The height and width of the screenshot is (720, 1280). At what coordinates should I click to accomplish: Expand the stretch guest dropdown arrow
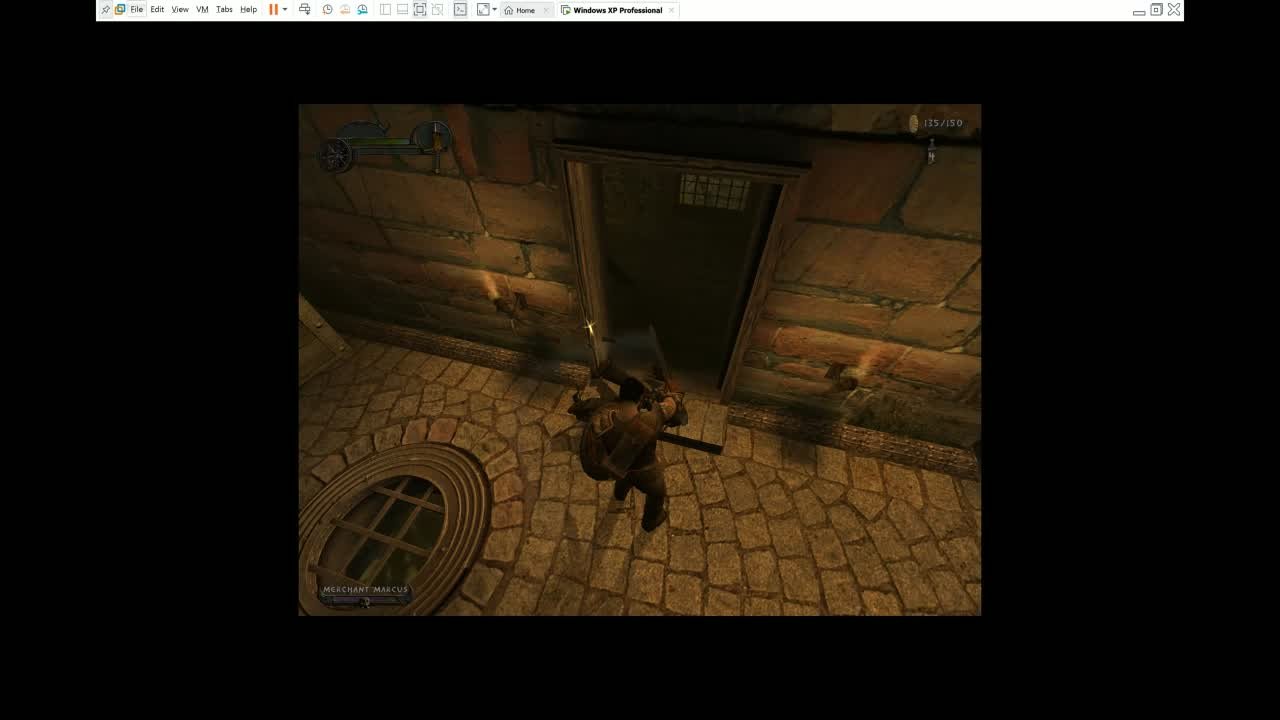coord(494,10)
